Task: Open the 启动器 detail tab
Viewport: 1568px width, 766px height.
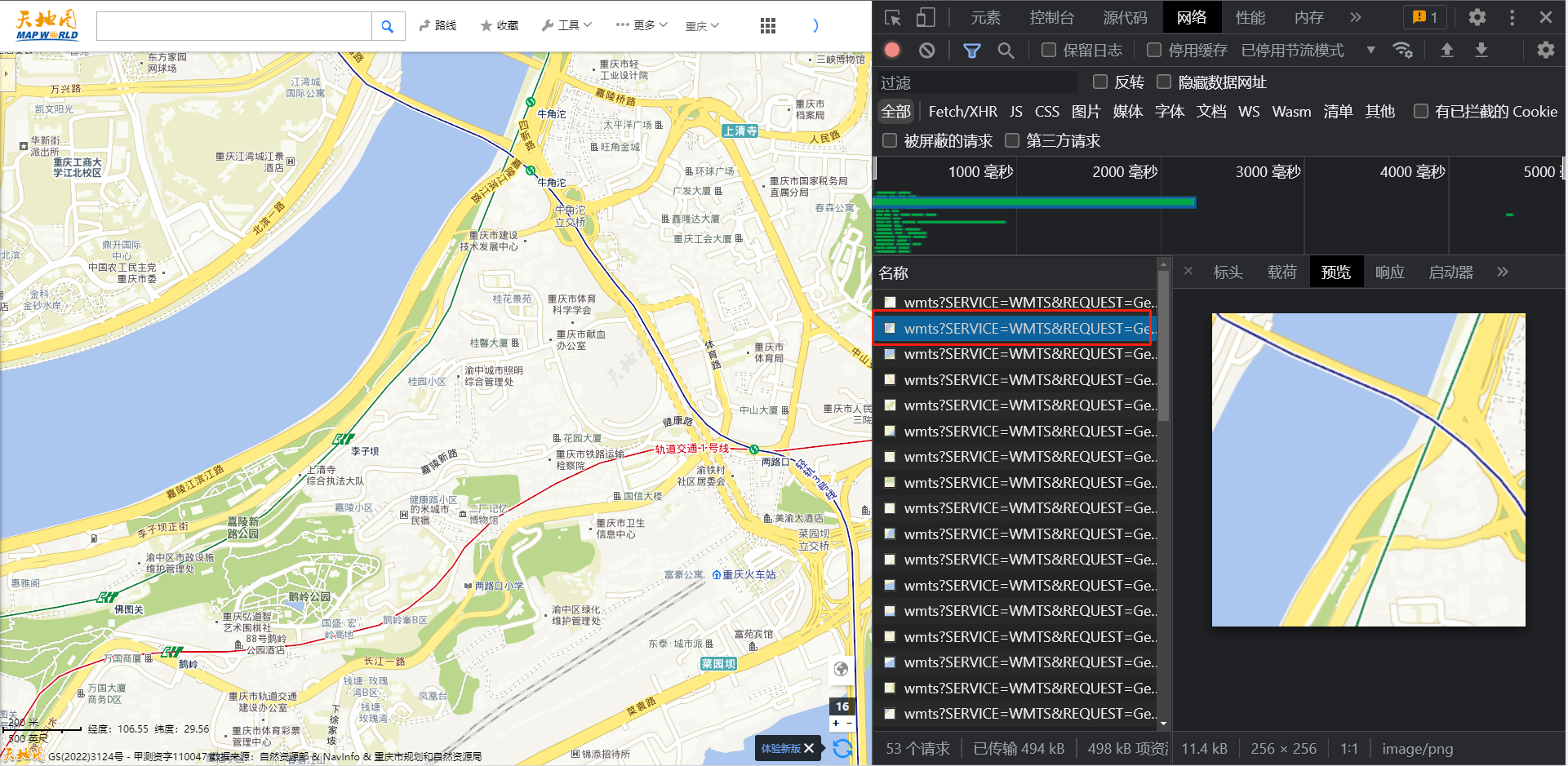Action: [x=1450, y=272]
